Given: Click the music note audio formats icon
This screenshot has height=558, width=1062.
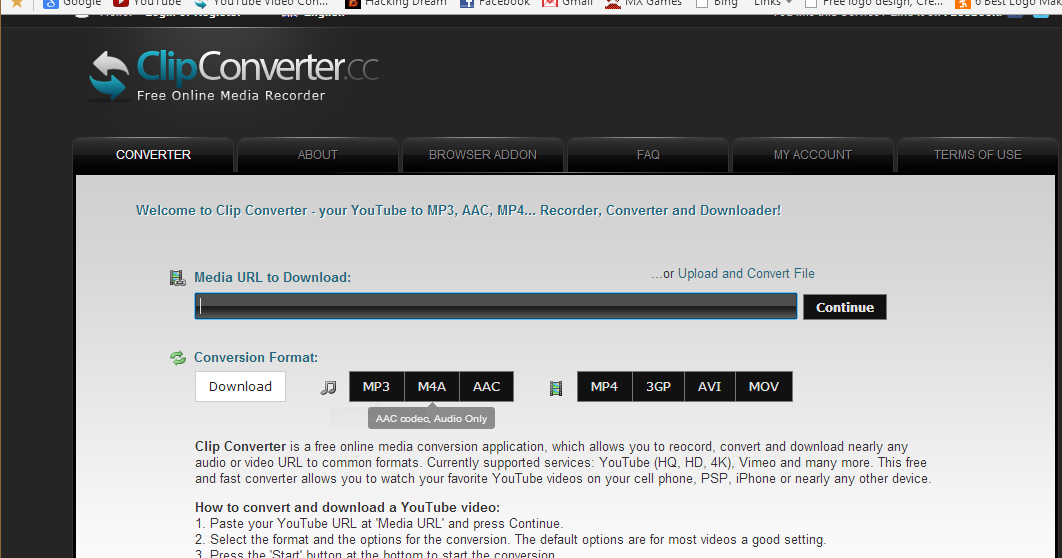Looking at the screenshot, I should (x=328, y=387).
